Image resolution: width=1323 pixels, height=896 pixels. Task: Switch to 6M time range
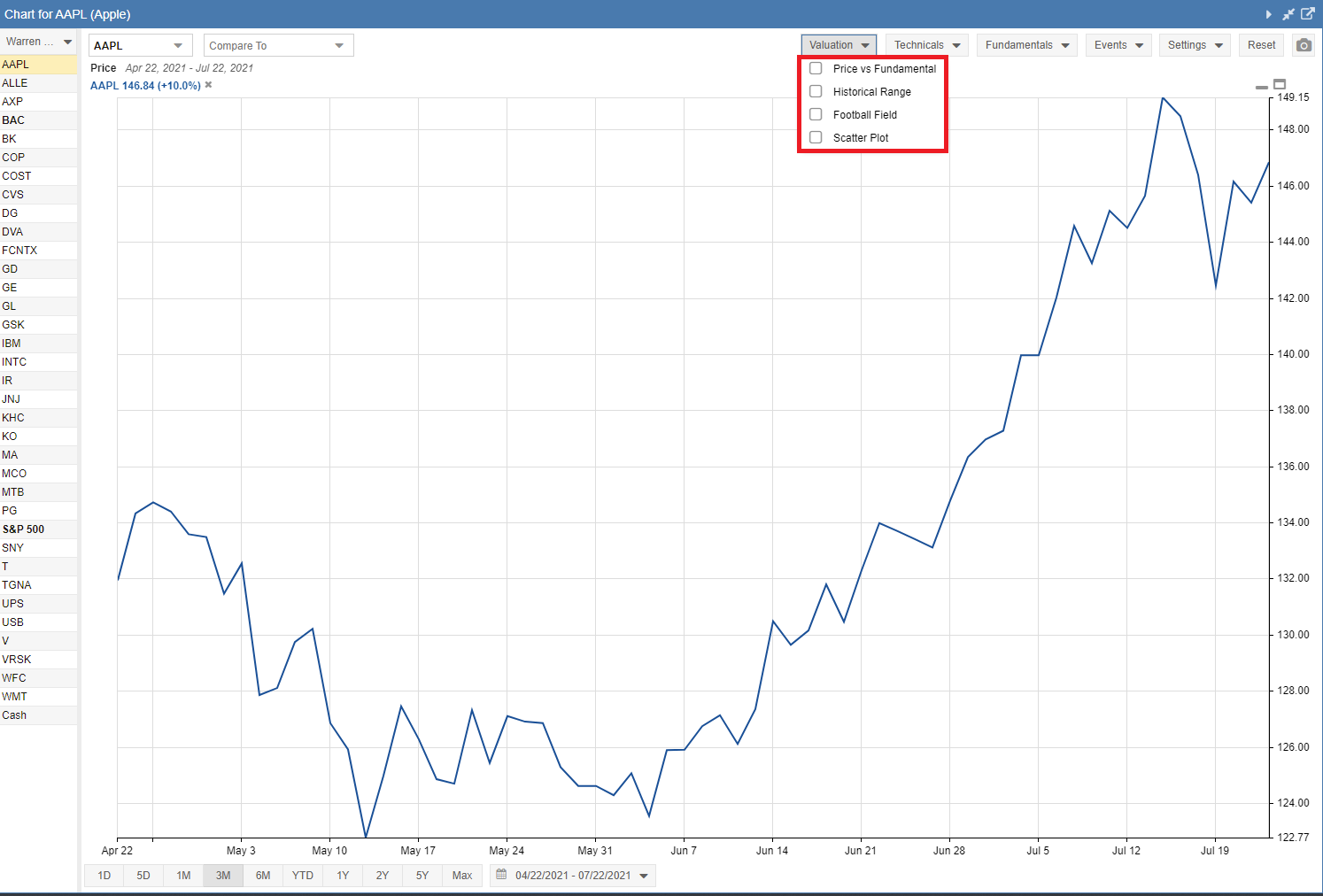[263, 876]
